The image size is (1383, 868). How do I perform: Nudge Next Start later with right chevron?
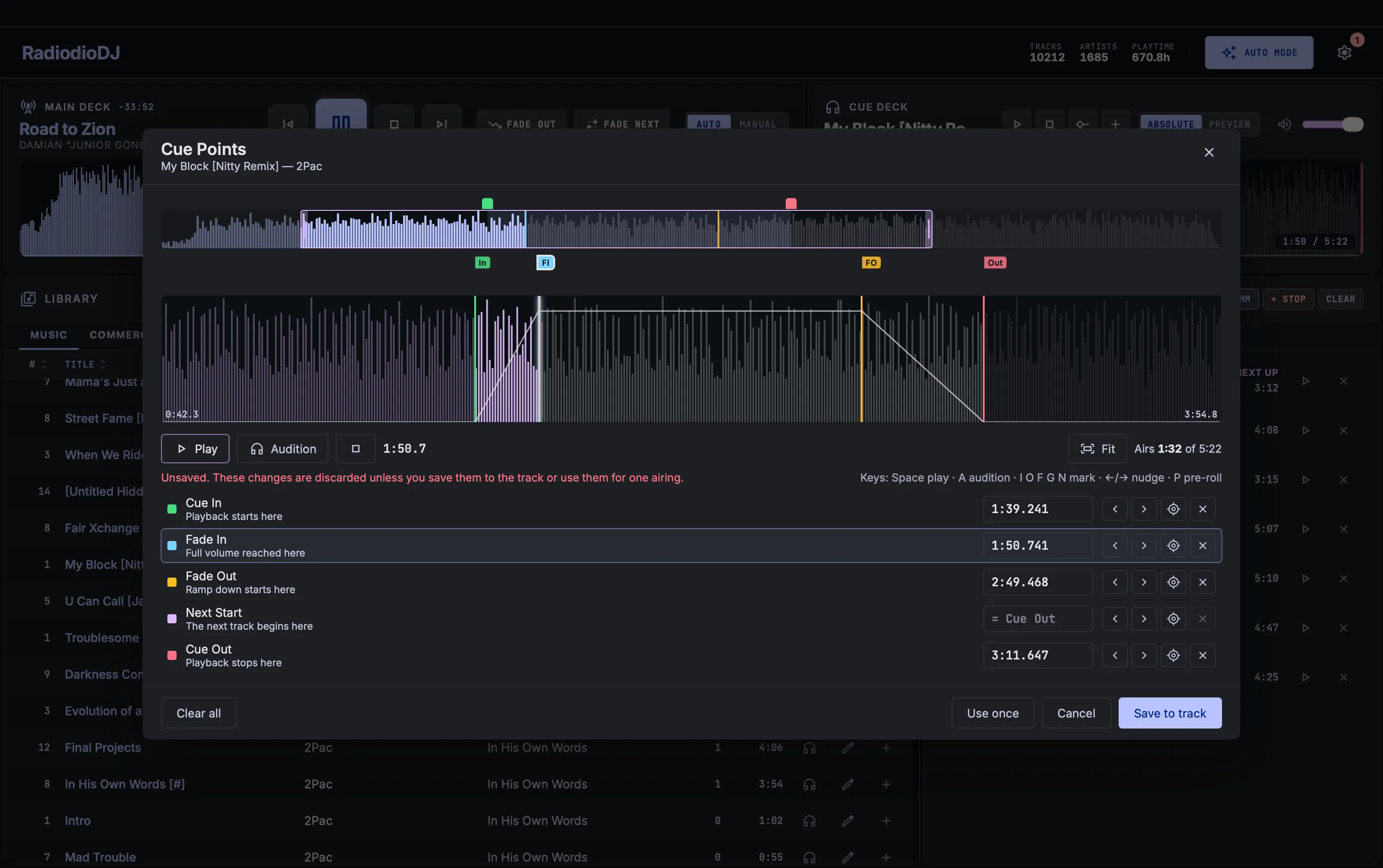coord(1144,618)
